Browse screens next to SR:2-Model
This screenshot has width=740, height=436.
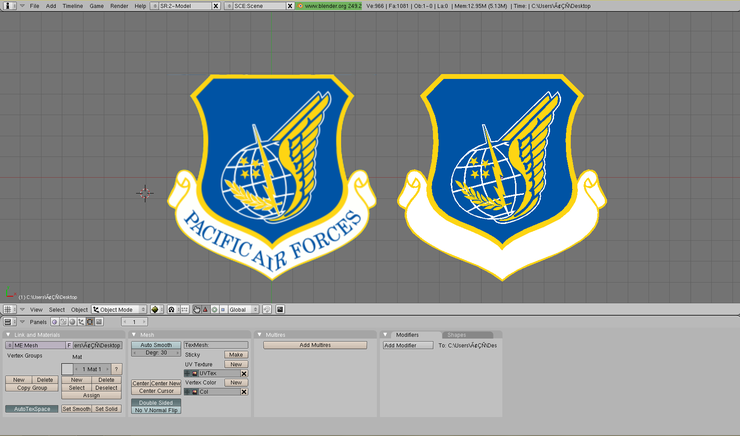[154, 6]
